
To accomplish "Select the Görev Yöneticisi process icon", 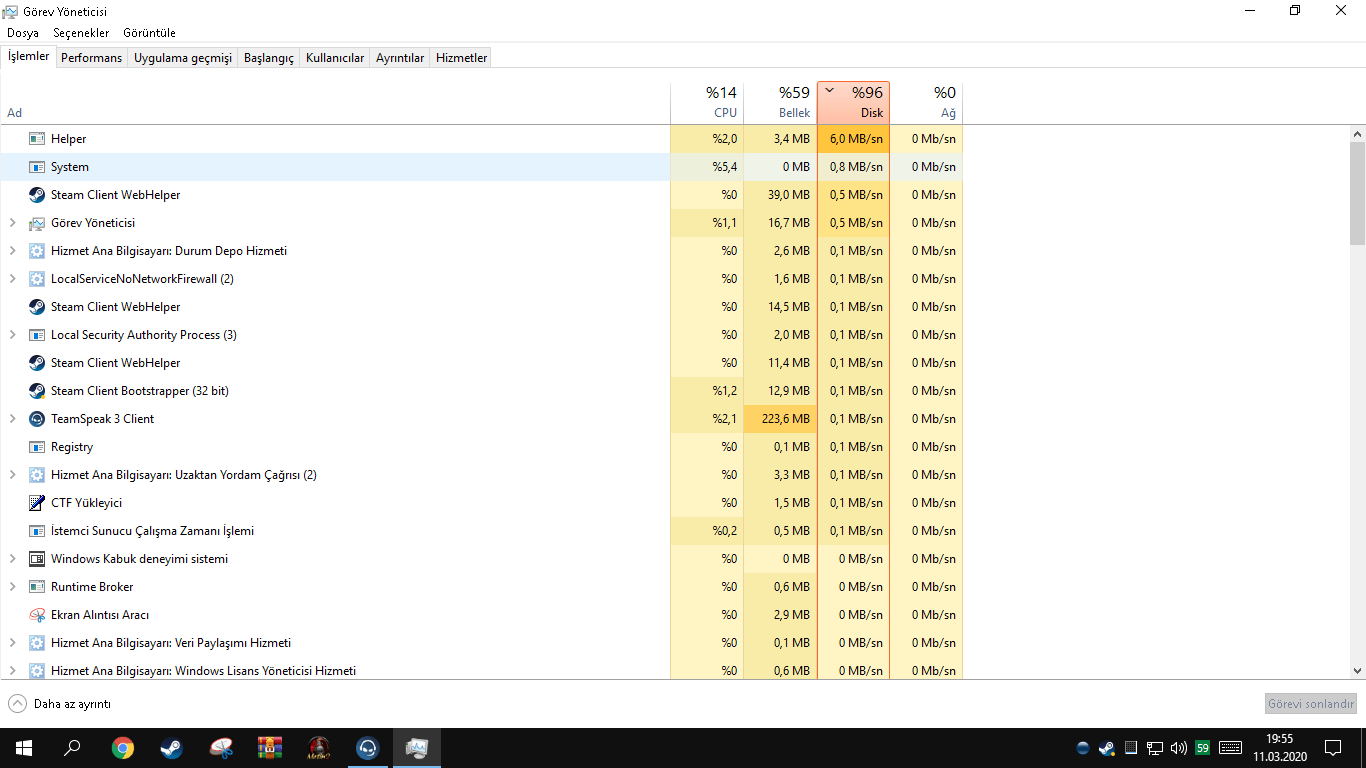I will [x=37, y=223].
